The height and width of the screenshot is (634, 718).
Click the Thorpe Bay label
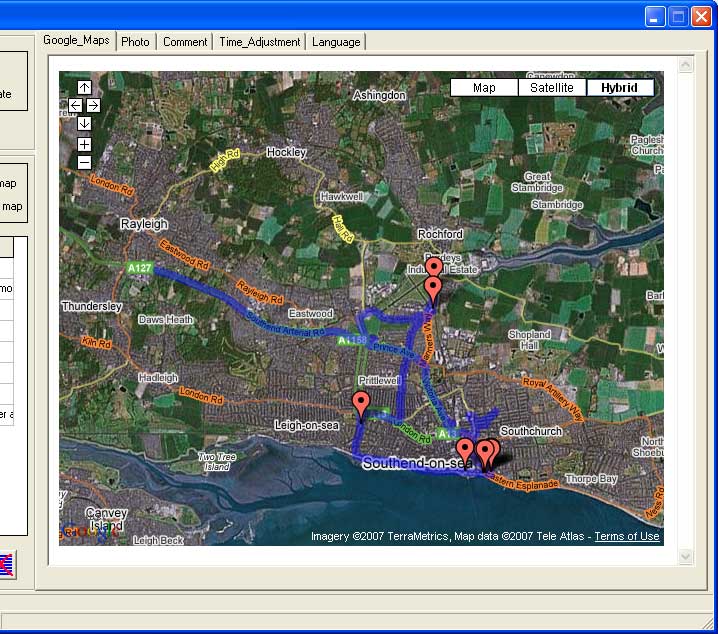click(591, 479)
